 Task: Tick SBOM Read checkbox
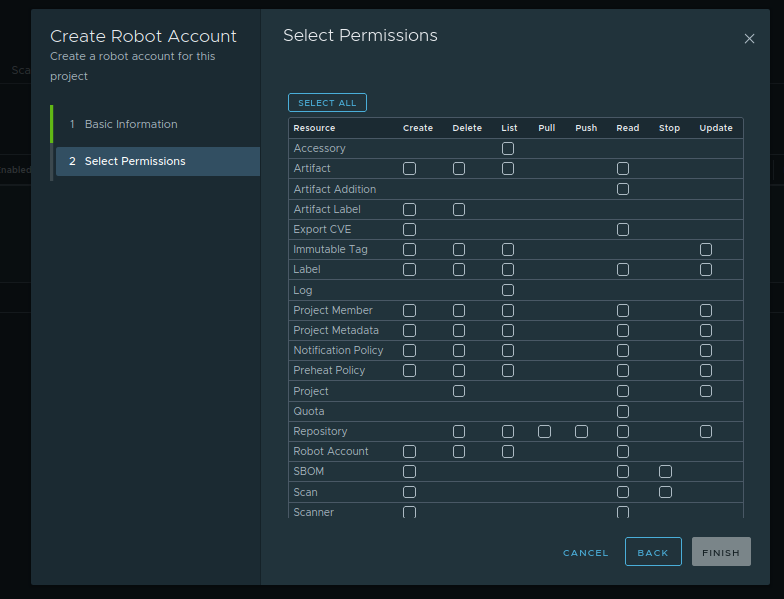point(623,472)
